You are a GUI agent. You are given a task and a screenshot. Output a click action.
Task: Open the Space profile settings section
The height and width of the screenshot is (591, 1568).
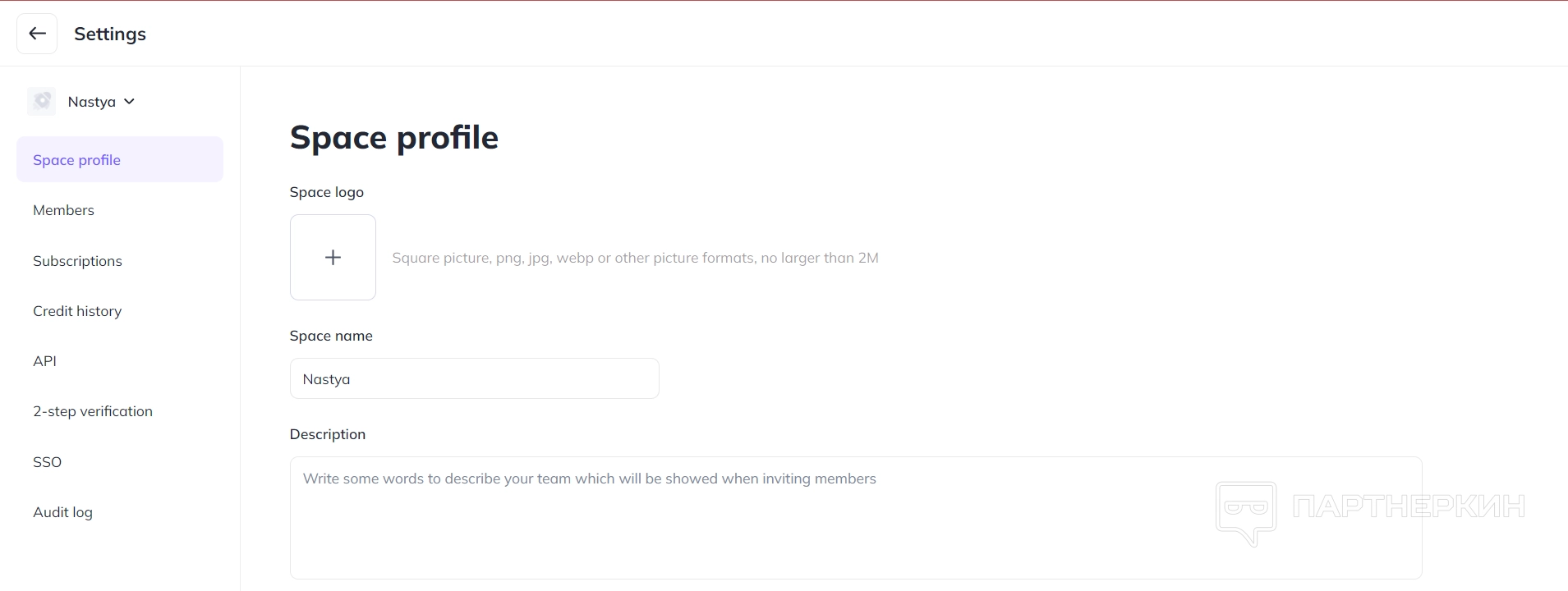77,160
